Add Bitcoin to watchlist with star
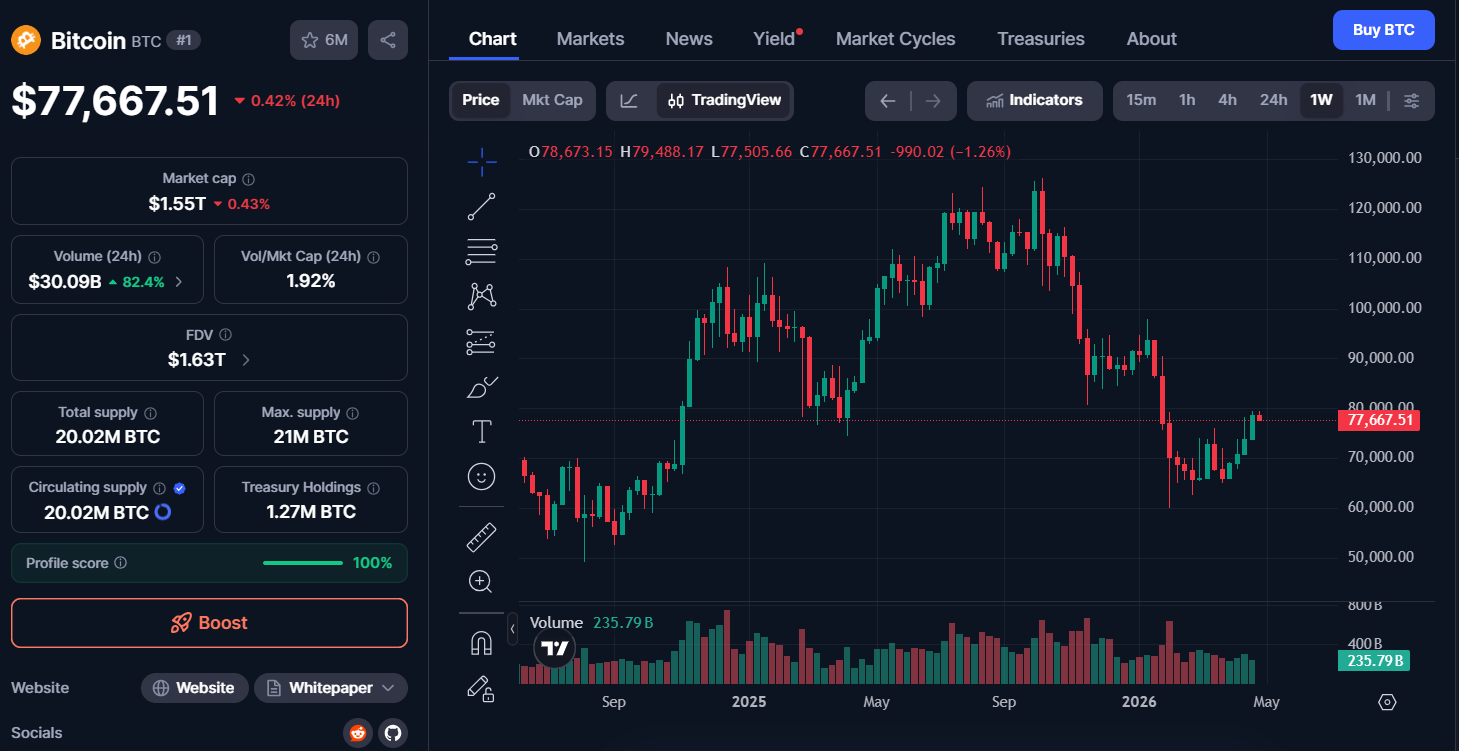This screenshot has height=751, width=1459. [324, 40]
